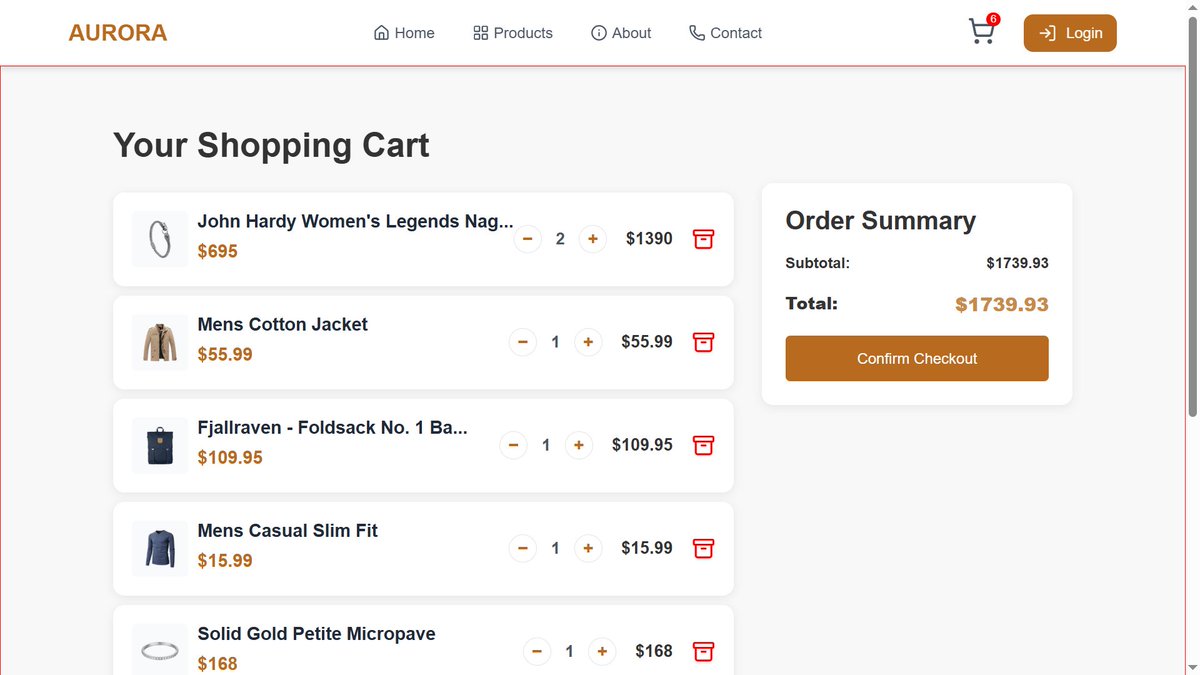Increase John Hardy Women's Legends quantity
This screenshot has width=1200, height=675.
(593, 239)
